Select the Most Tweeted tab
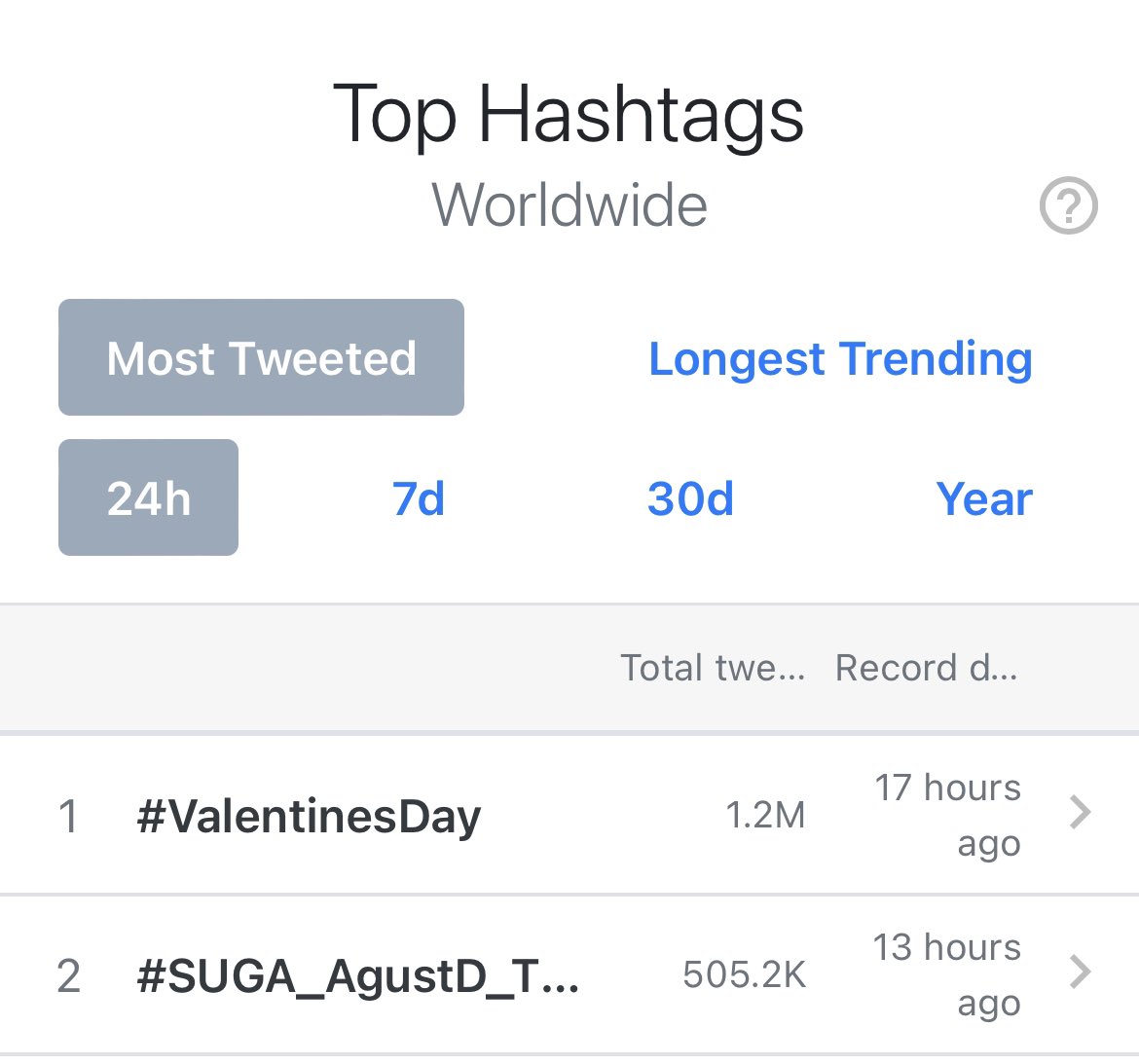This screenshot has width=1139, height=1064. point(261,357)
